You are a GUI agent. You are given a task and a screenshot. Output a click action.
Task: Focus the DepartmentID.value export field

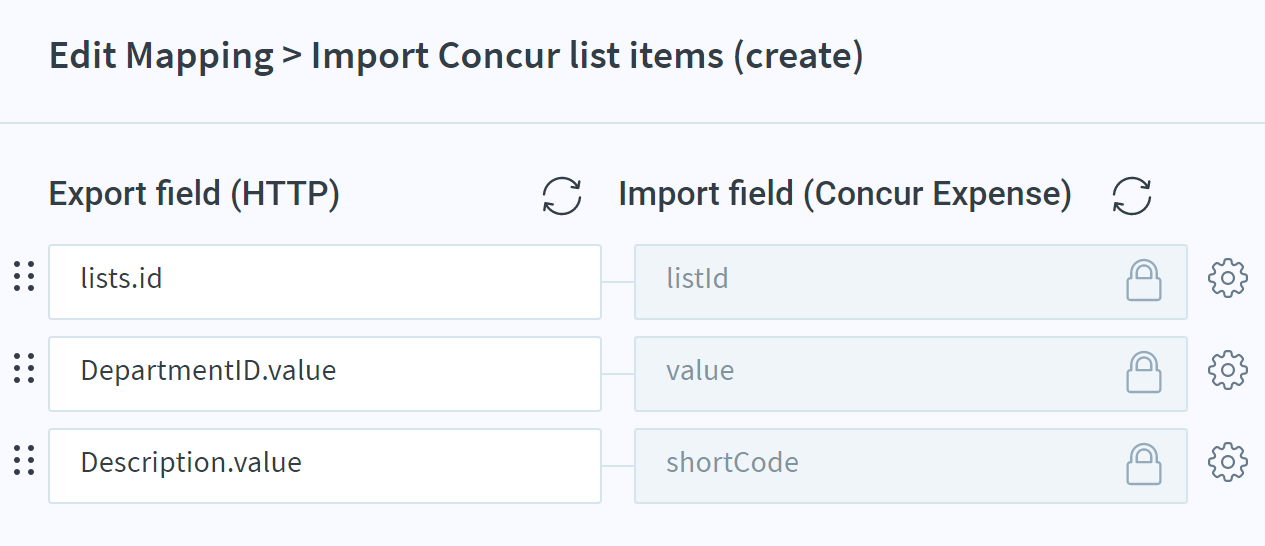[325, 374]
